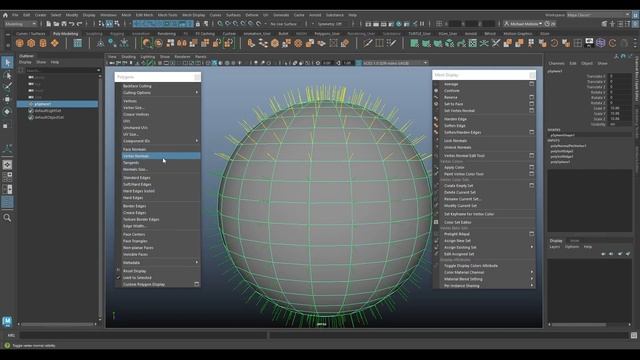Open the Outliner Display menu
640x360 pixels.
point(25,62)
